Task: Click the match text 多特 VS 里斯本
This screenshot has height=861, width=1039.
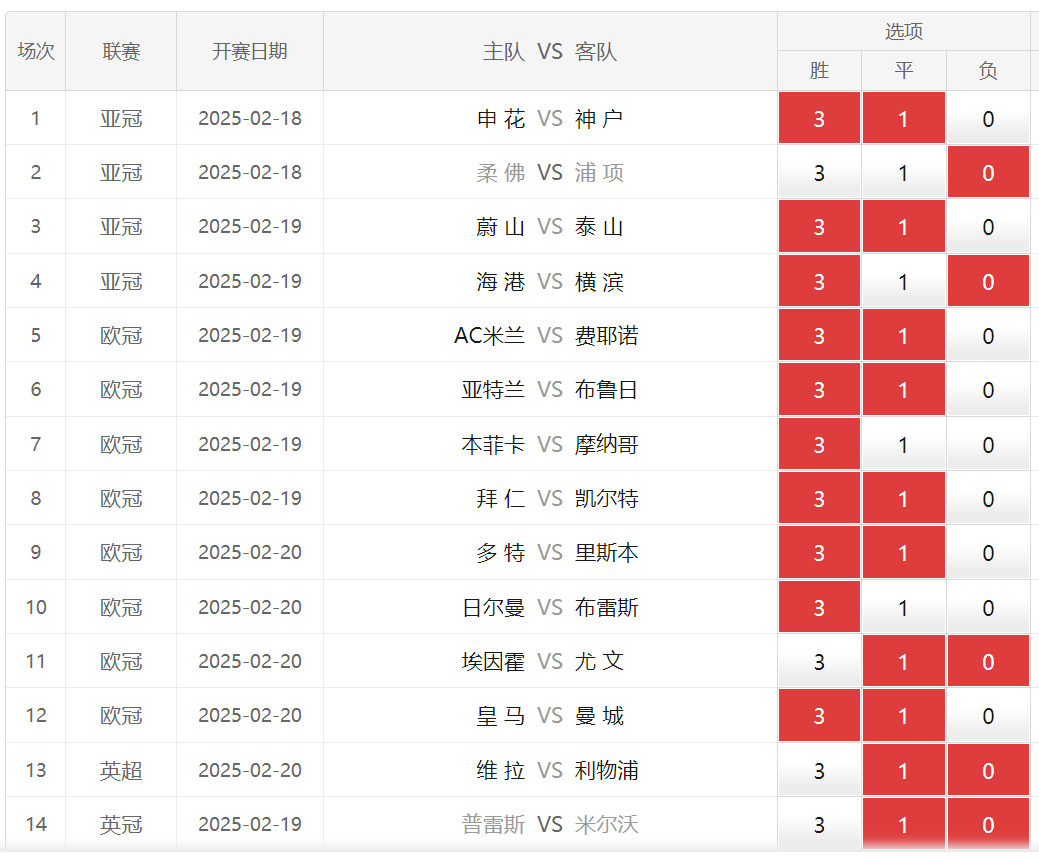Action: [557, 553]
